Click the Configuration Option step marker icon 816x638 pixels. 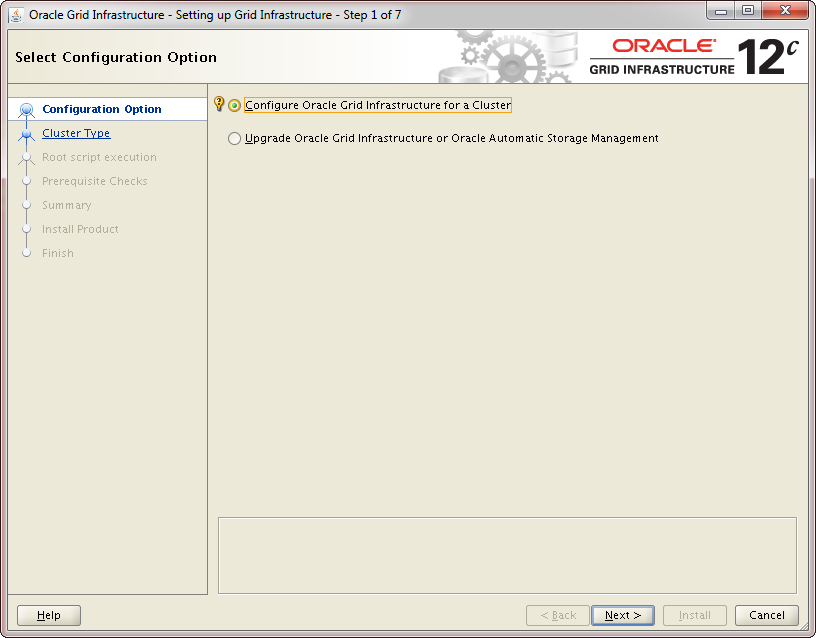tap(27, 110)
